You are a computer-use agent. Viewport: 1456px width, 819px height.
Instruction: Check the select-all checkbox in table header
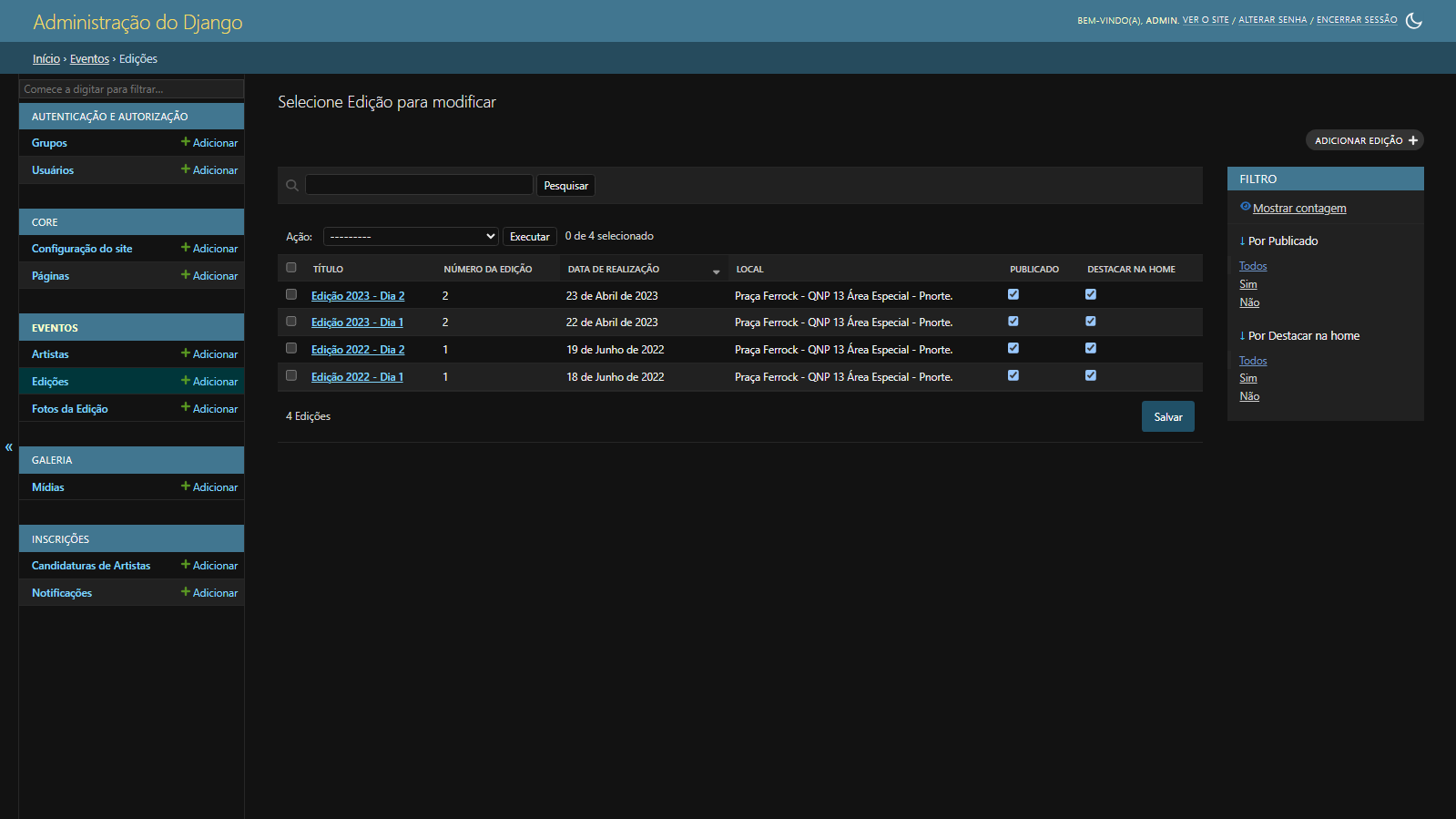(291, 268)
